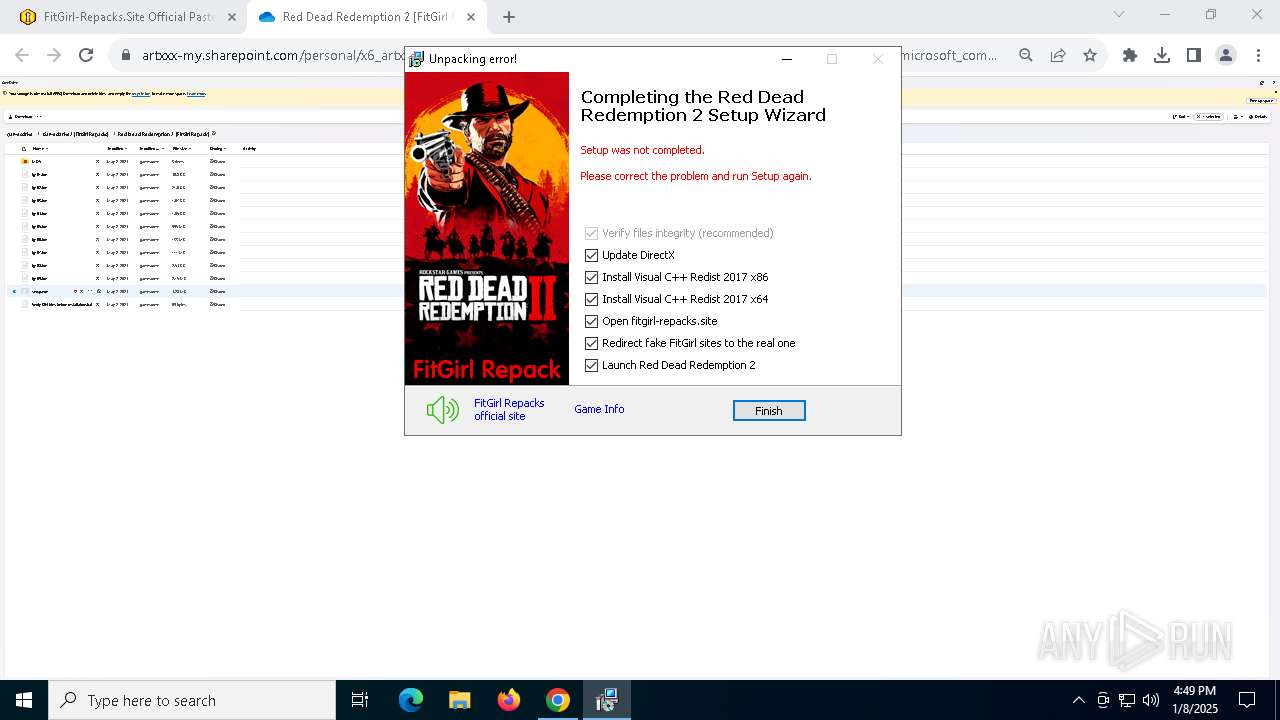Uncheck the Update DirectX checkbox

pos(591,255)
